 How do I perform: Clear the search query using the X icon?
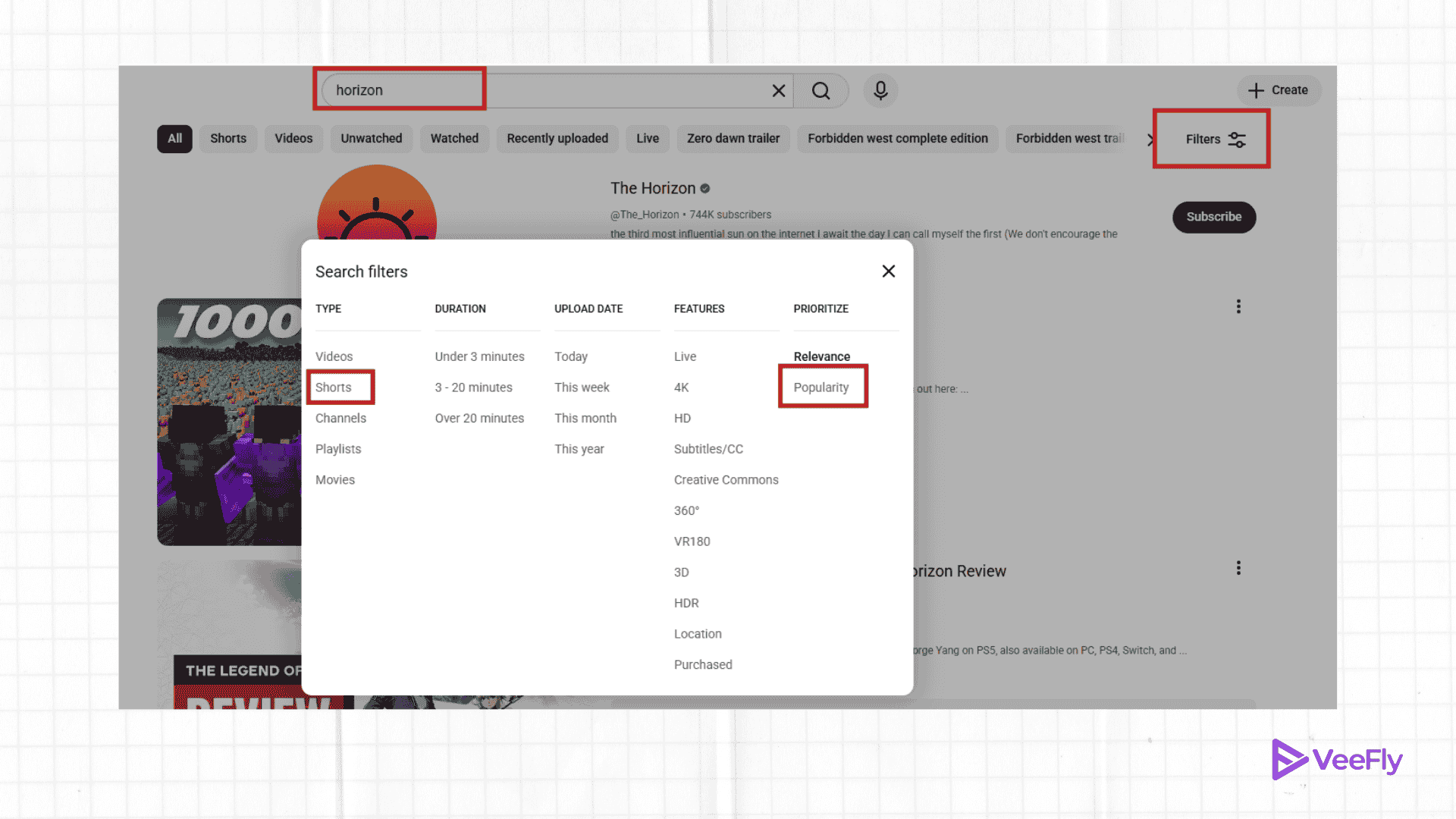coord(778,90)
